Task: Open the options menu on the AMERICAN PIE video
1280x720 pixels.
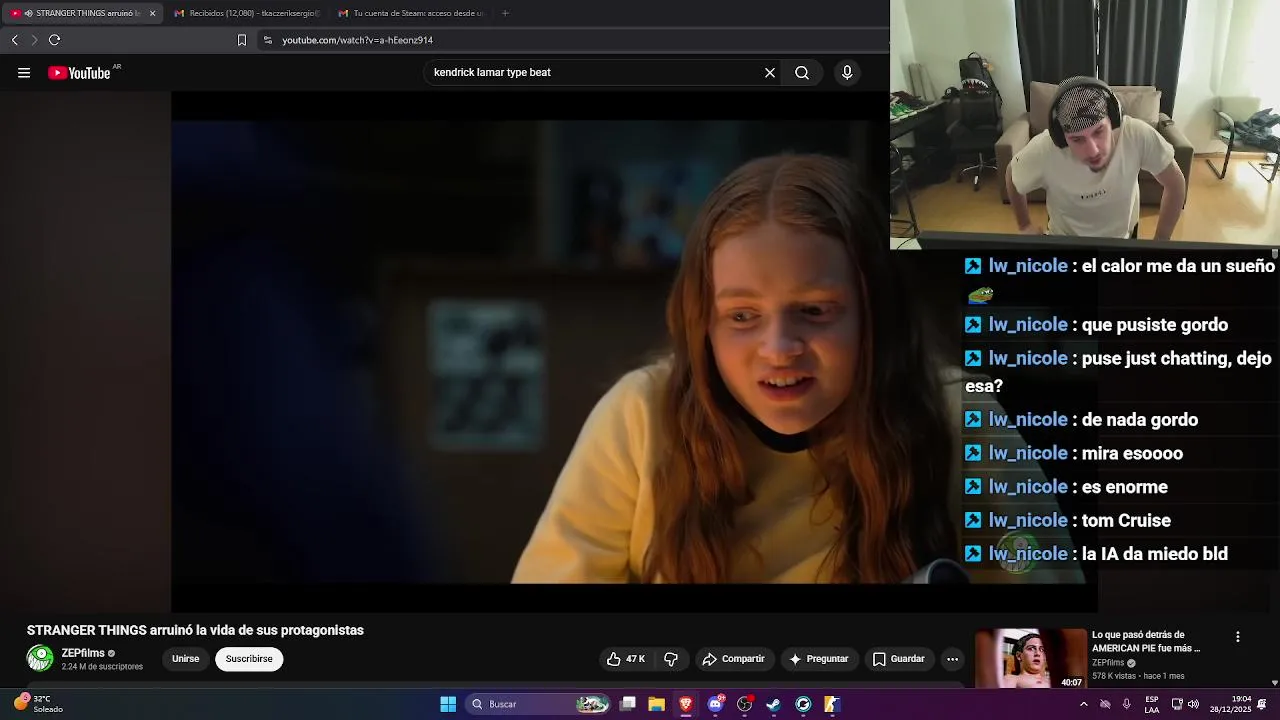Action: [1238, 637]
